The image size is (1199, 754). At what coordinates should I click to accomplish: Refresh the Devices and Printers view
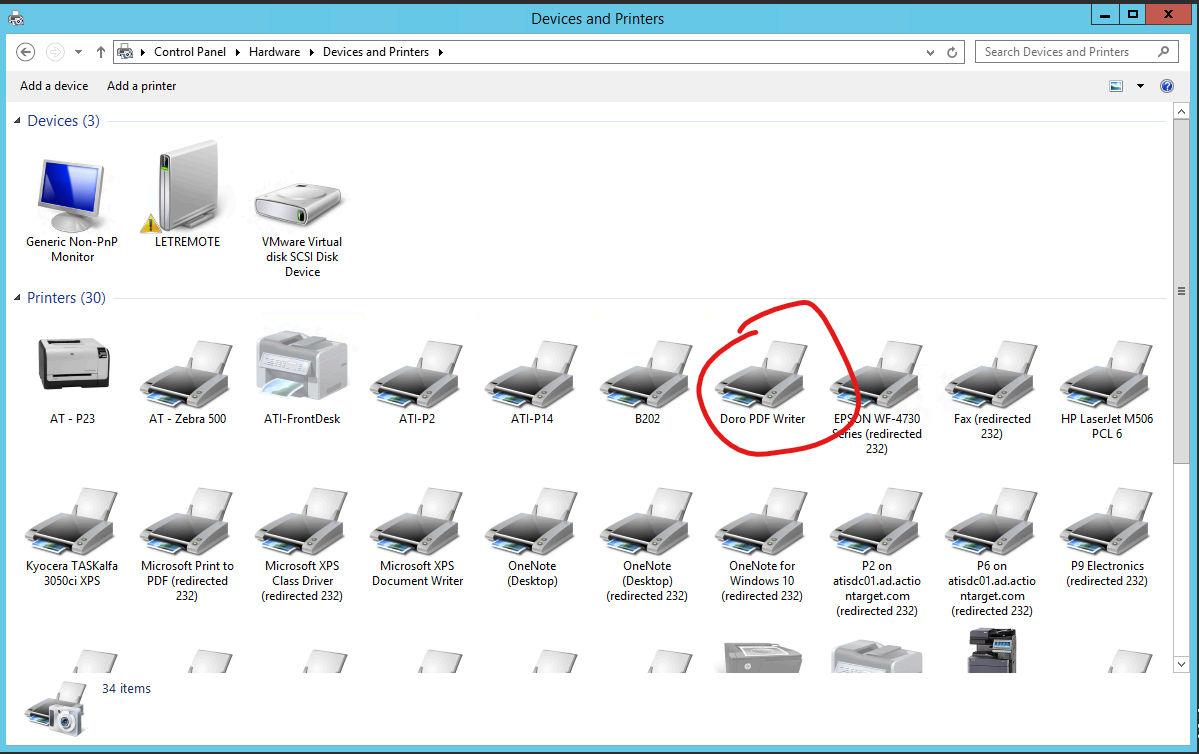pos(953,52)
